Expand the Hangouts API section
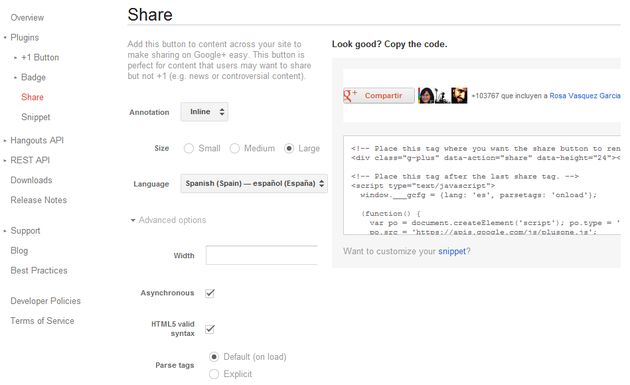This screenshot has height=385, width=630. (x=37, y=140)
